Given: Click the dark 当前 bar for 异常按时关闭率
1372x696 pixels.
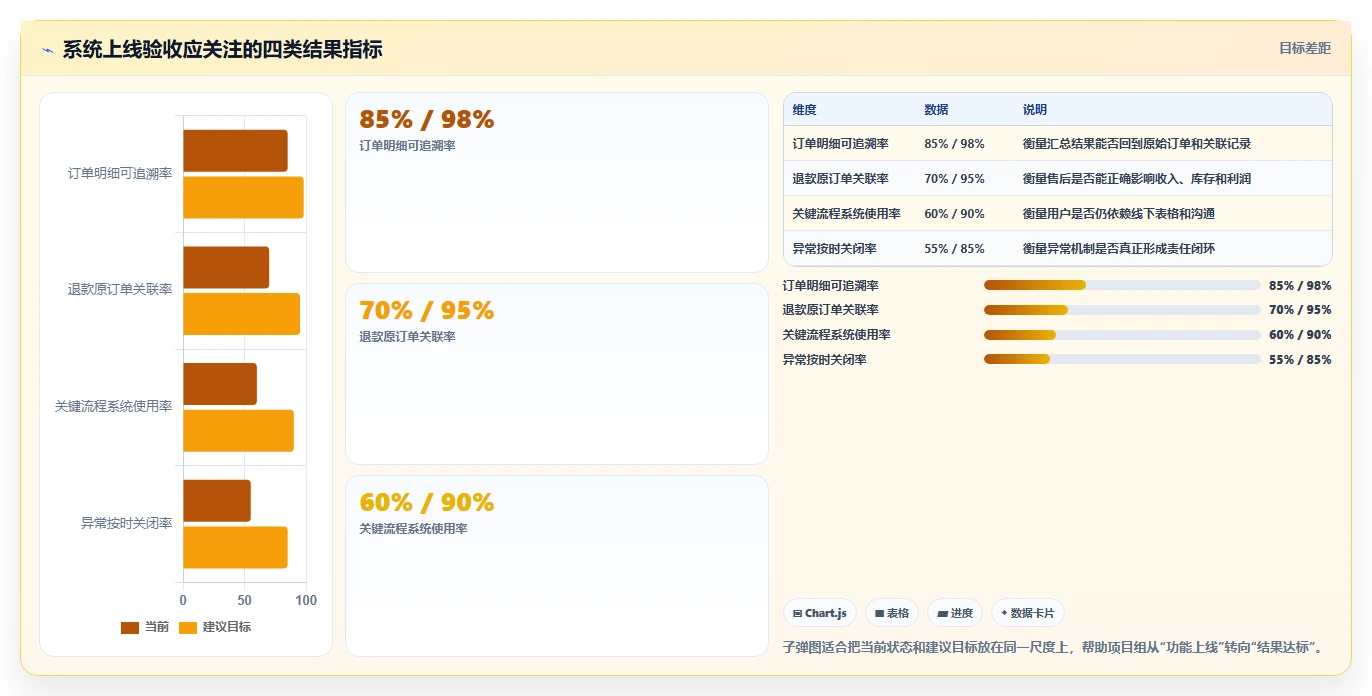Looking at the screenshot, I should (217, 500).
